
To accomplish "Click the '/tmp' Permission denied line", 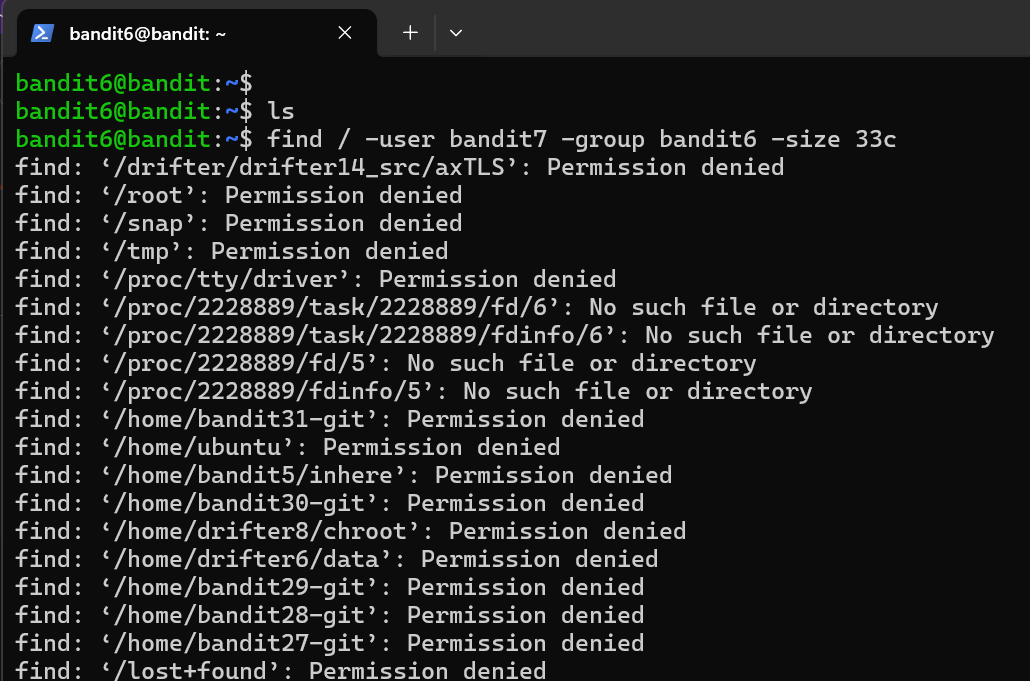I will pos(232,251).
